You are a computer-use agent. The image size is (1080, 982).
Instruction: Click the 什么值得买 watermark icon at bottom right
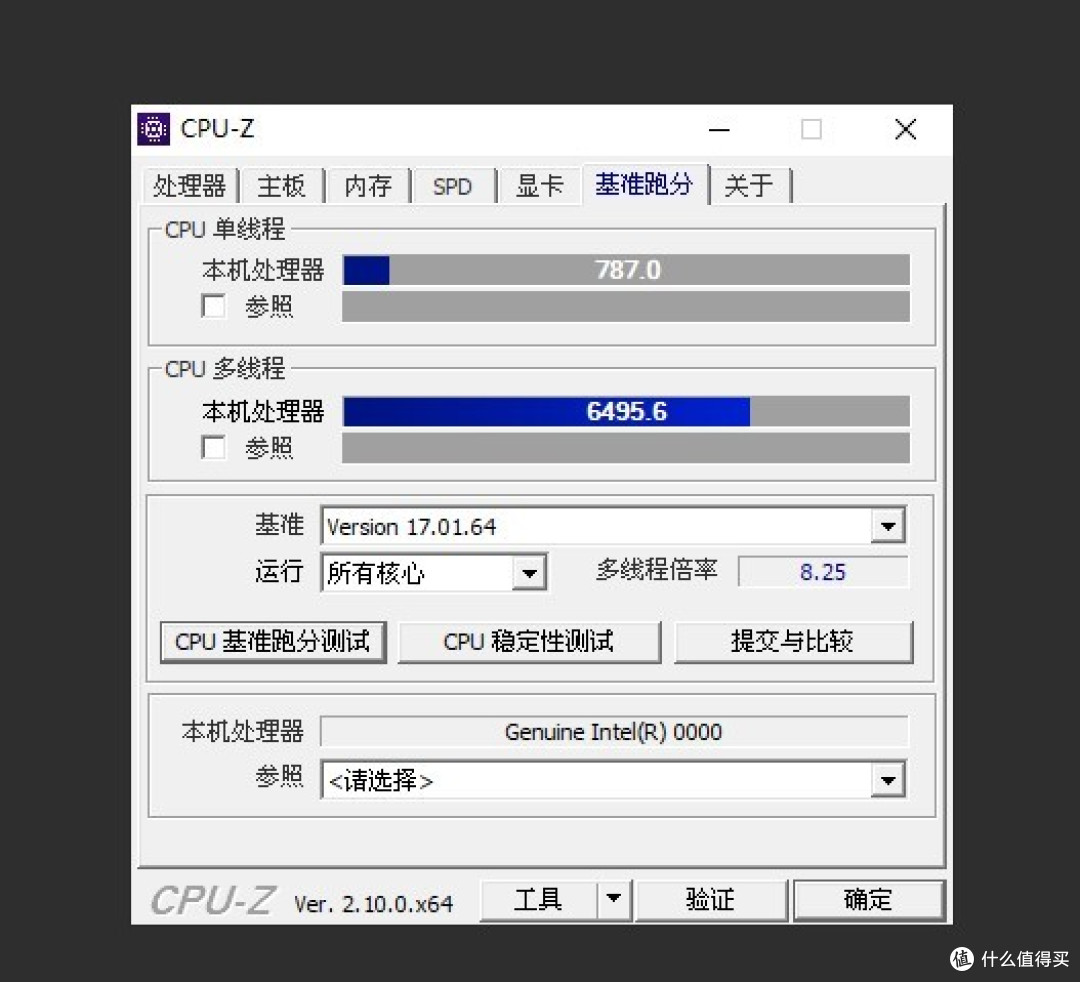tap(961, 959)
